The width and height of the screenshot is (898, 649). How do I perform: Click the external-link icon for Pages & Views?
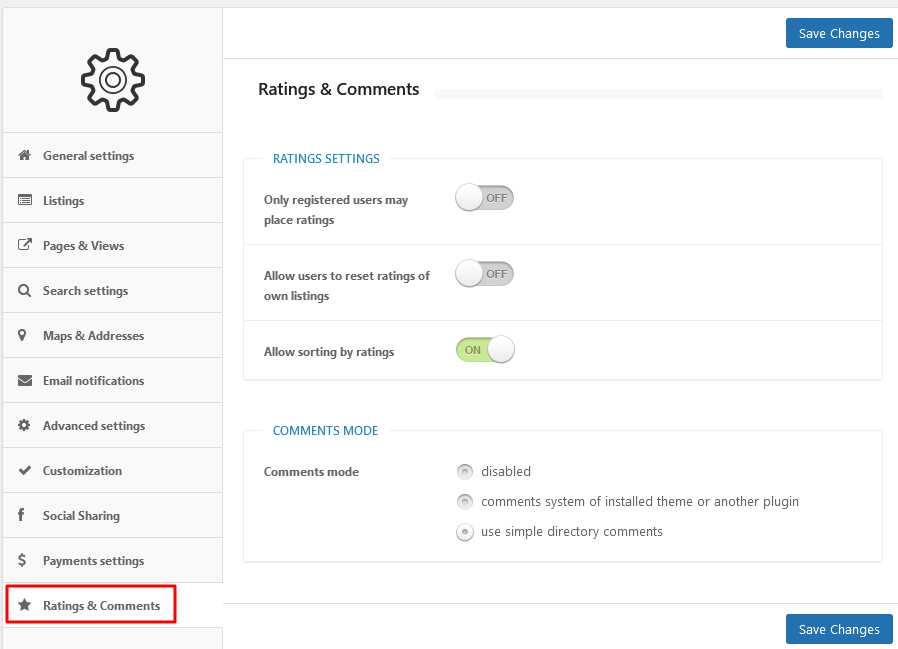pos(25,245)
